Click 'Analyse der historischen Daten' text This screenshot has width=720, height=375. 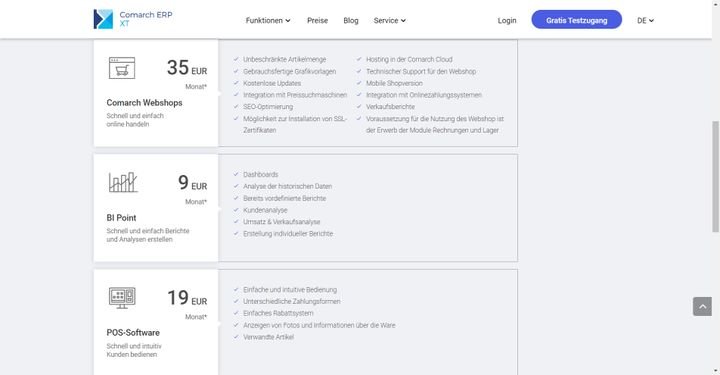click(x=287, y=186)
